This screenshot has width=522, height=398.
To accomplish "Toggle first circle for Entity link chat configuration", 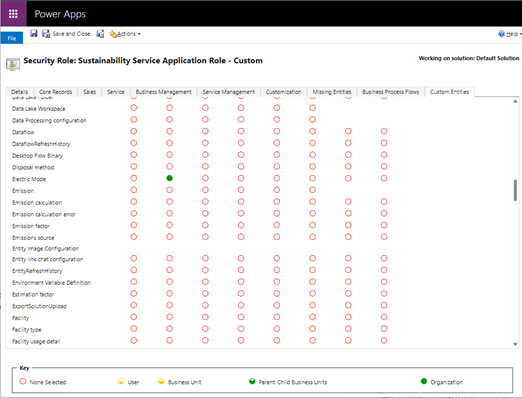I will point(134,258).
